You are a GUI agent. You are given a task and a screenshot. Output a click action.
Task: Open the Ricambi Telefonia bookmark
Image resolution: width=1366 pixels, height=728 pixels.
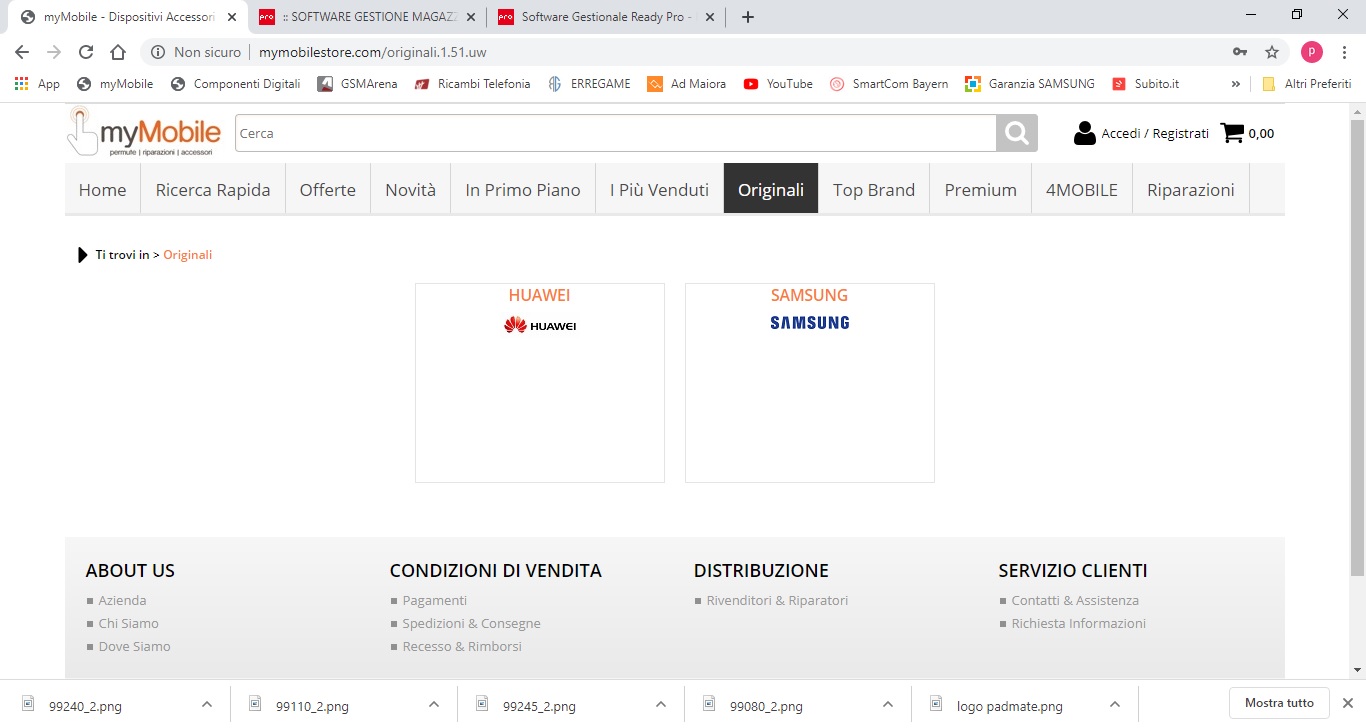472,84
